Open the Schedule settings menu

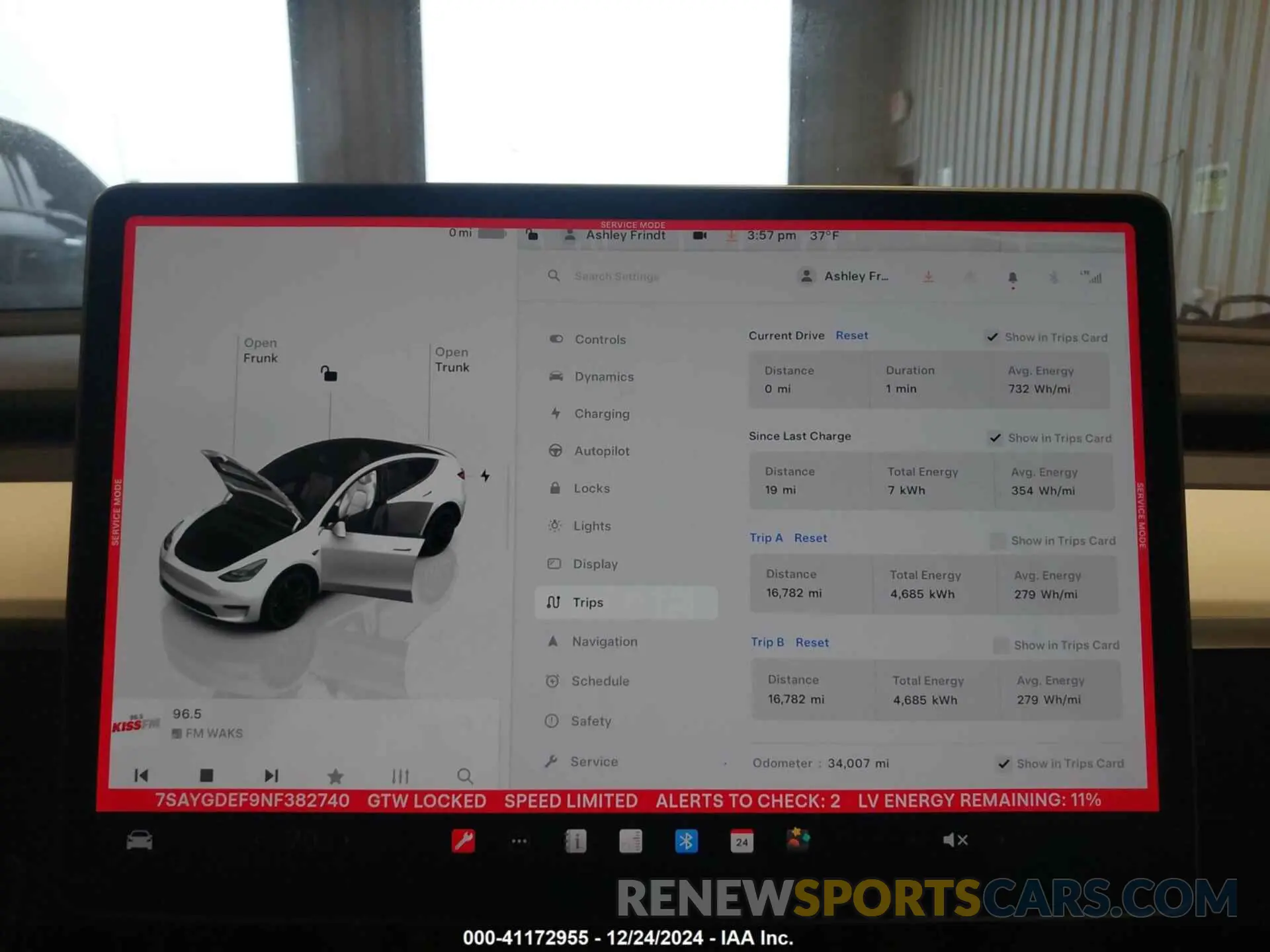[x=587, y=680]
